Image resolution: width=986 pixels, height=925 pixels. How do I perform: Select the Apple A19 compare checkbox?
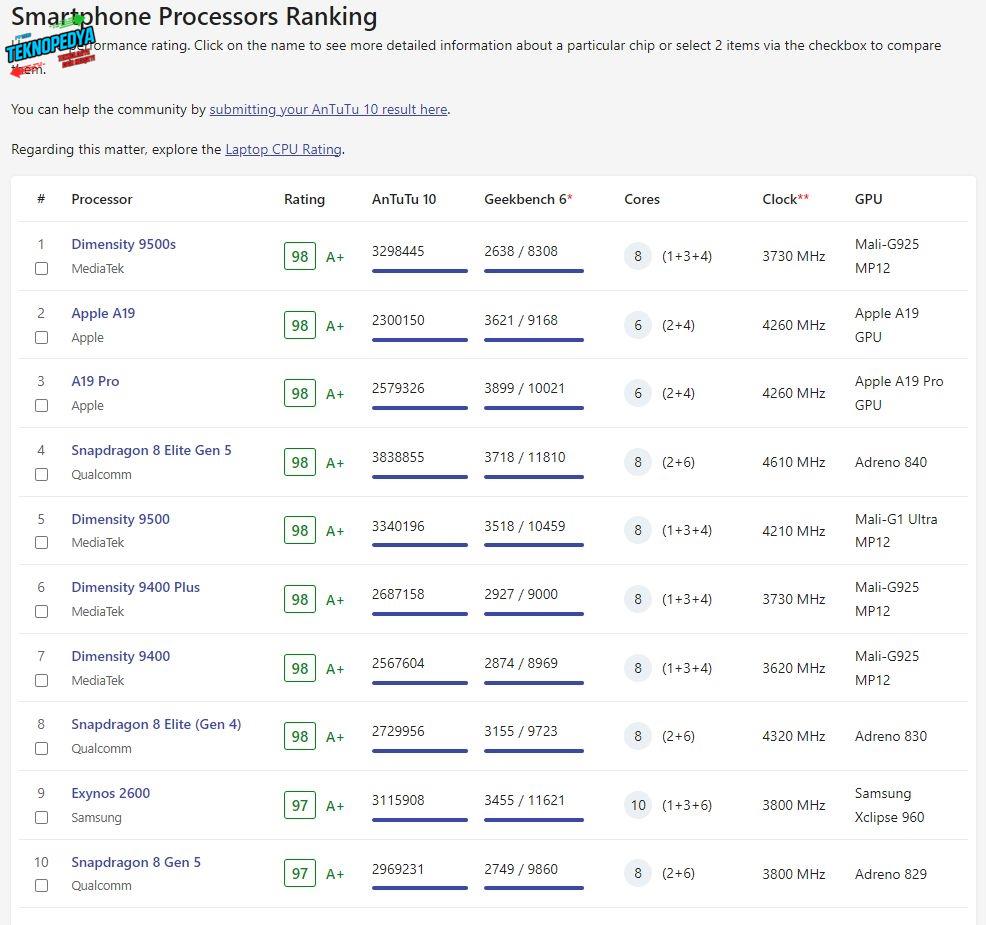(x=41, y=338)
